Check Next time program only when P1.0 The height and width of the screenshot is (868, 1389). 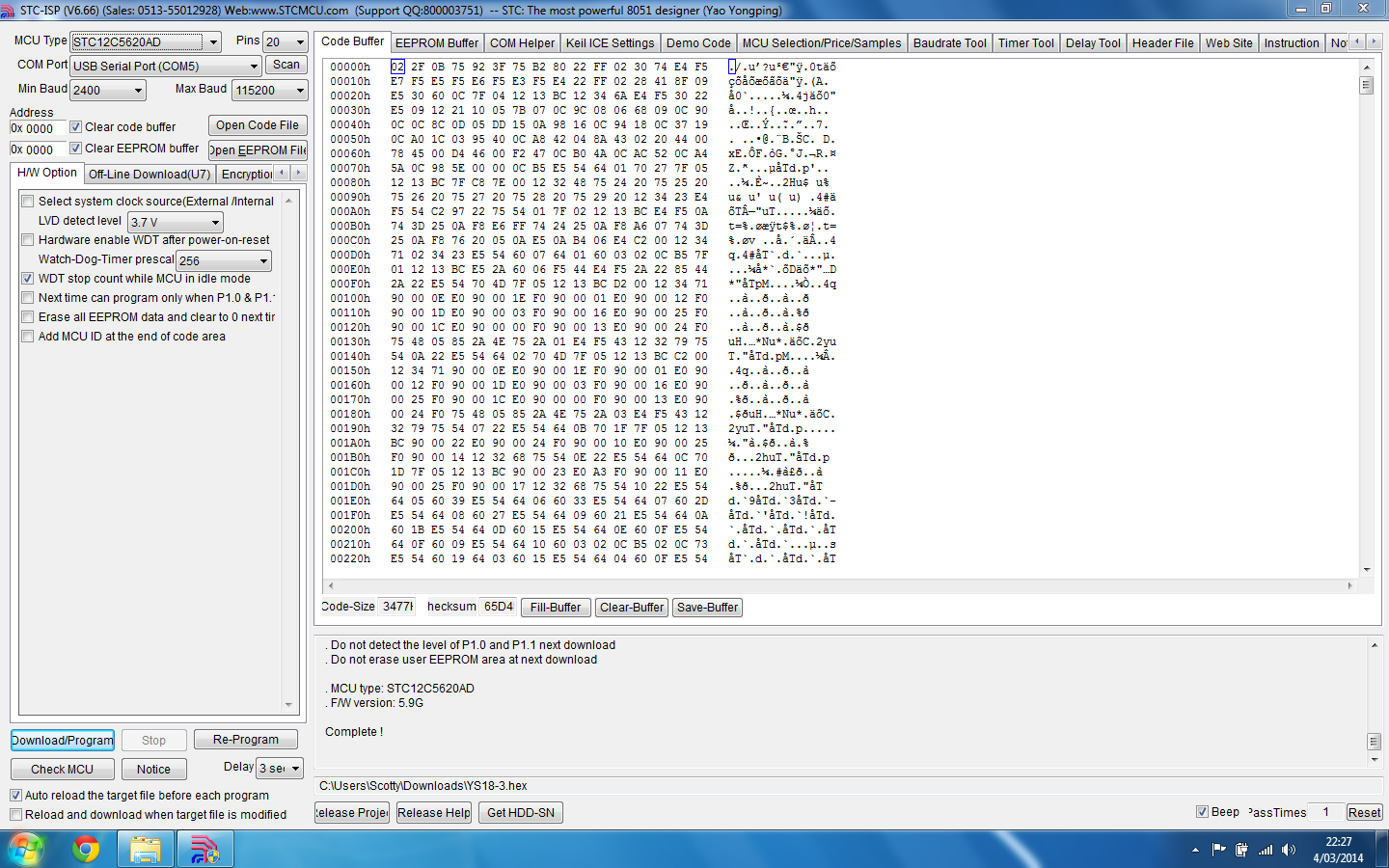pos(28,297)
